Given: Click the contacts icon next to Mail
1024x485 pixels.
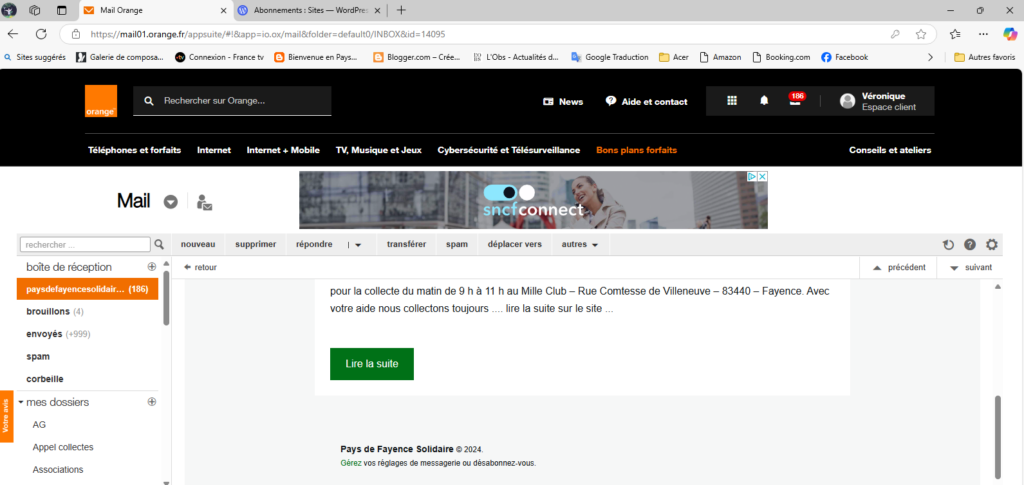Looking at the screenshot, I should click(x=204, y=202).
